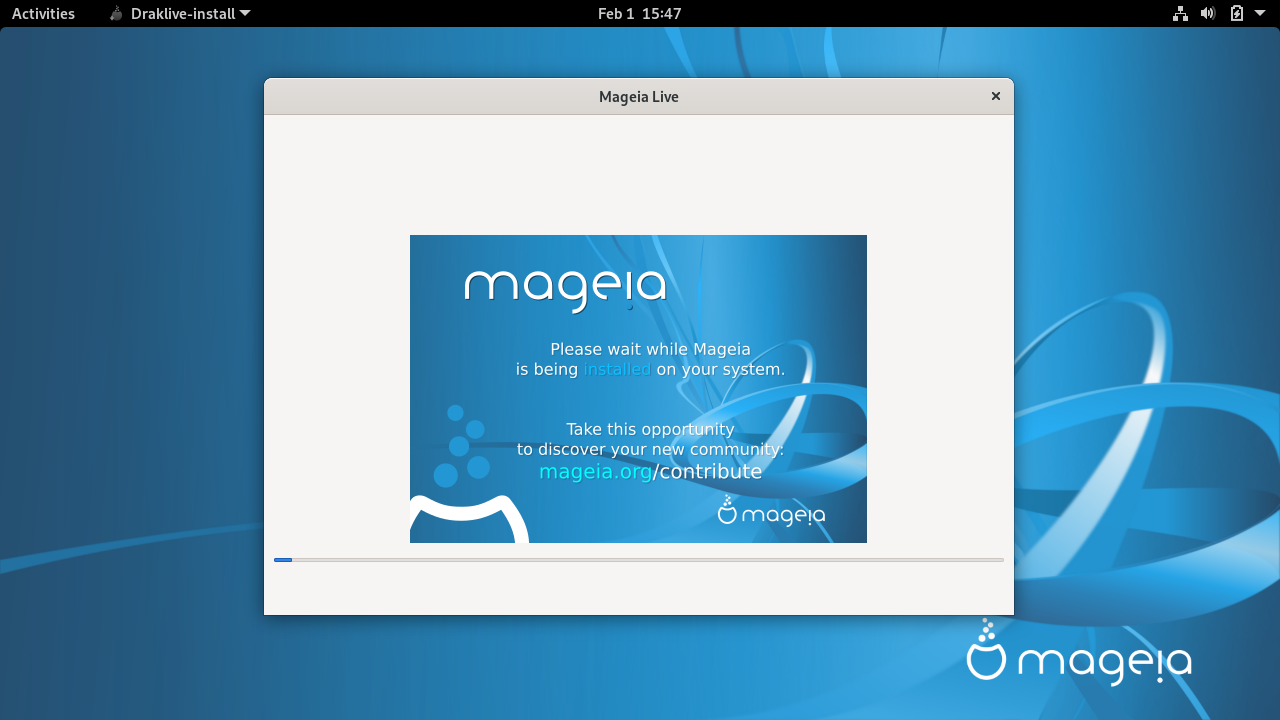Viewport: 1280px width, 720px height.
Task: Click the installation progress bar
Action: 639,560
